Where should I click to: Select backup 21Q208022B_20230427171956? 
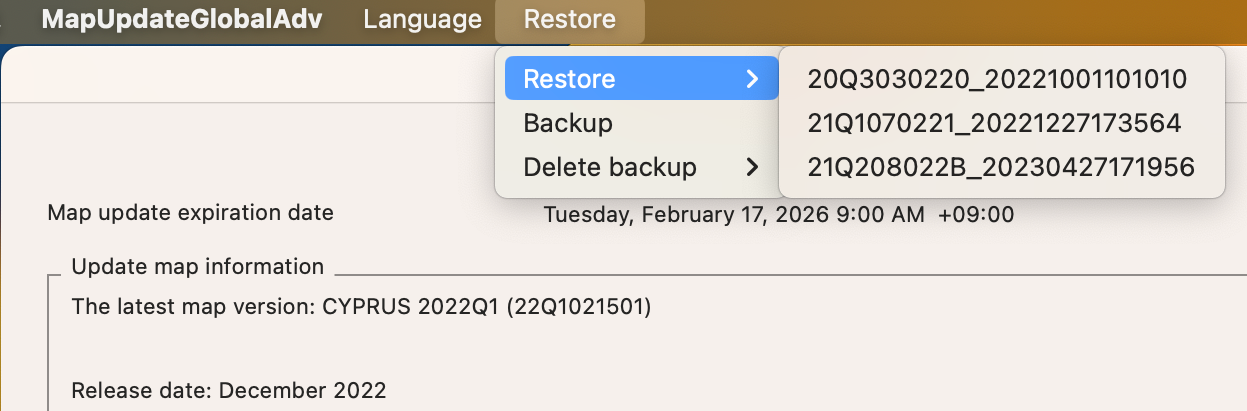pyautogui.click(x=1001, y=167)
